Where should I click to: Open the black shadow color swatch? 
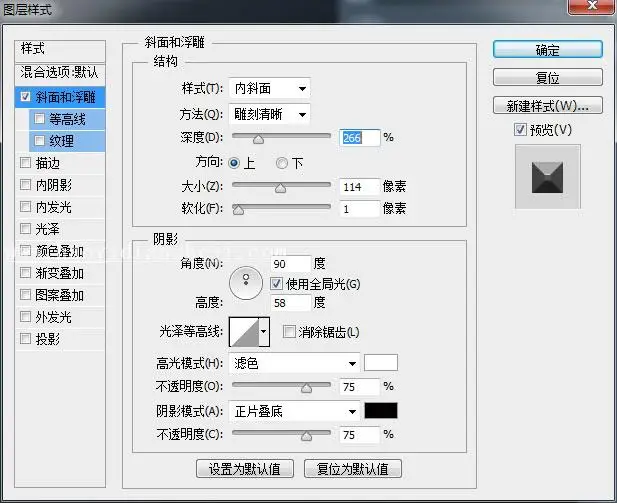381,411
